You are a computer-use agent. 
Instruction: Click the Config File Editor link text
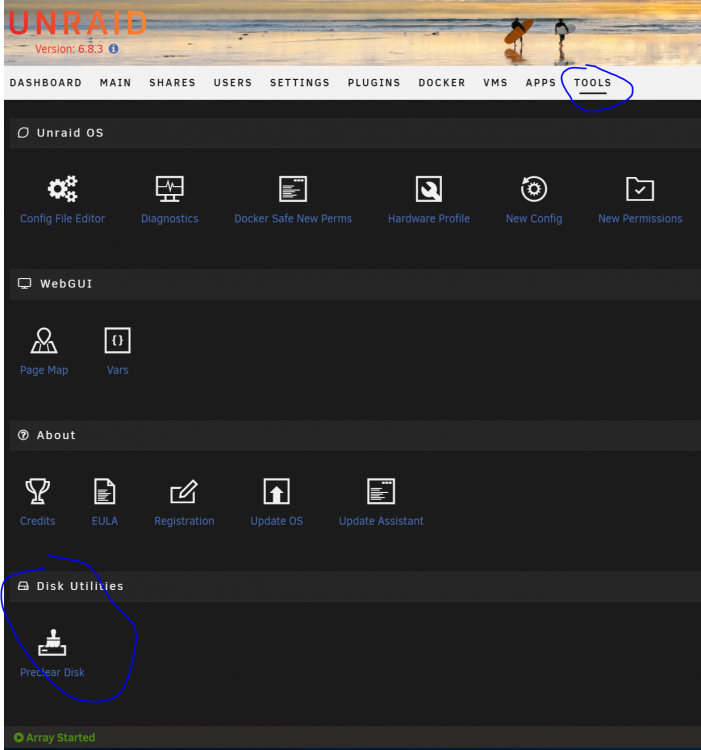pyautogui.click(x=63, y=219)
